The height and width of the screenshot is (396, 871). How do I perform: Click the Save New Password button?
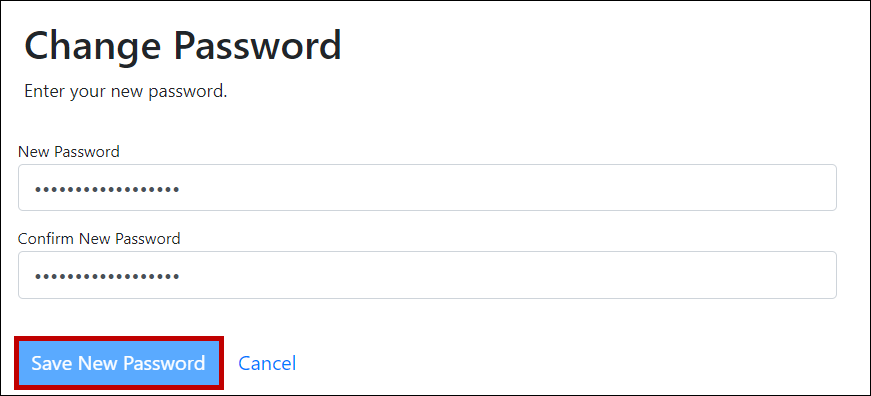[118, 363]
